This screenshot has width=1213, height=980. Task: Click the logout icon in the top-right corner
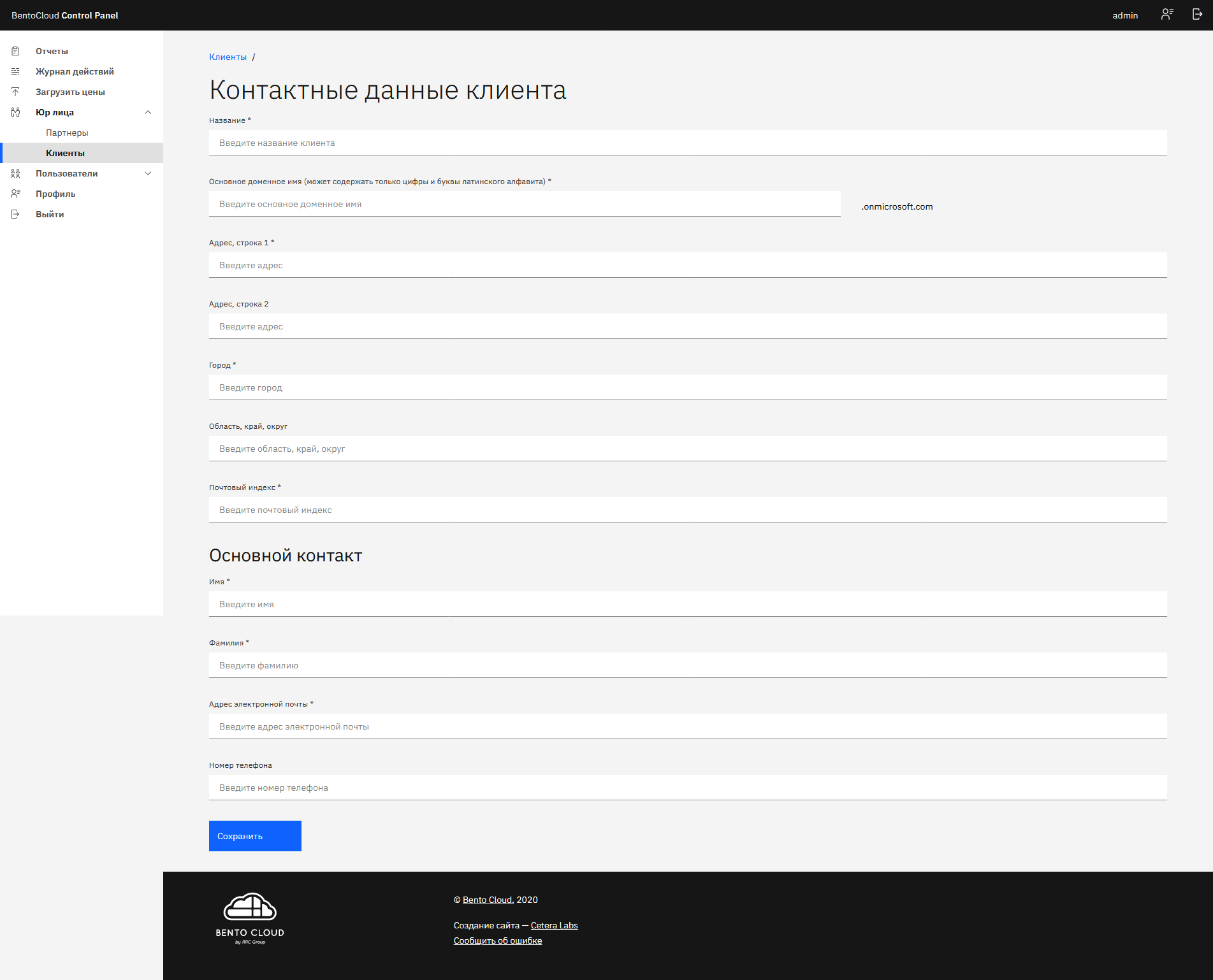[x=1196, y=14]
